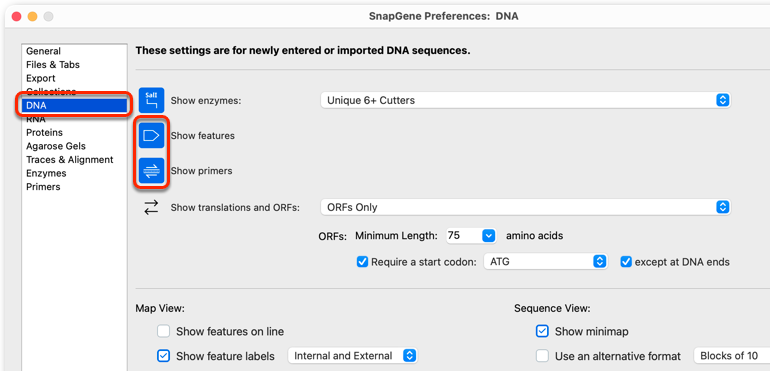Screen dimensions: 770x371
Task: Minimize the SnapGene Preferences window
Action: coord(32,17)
